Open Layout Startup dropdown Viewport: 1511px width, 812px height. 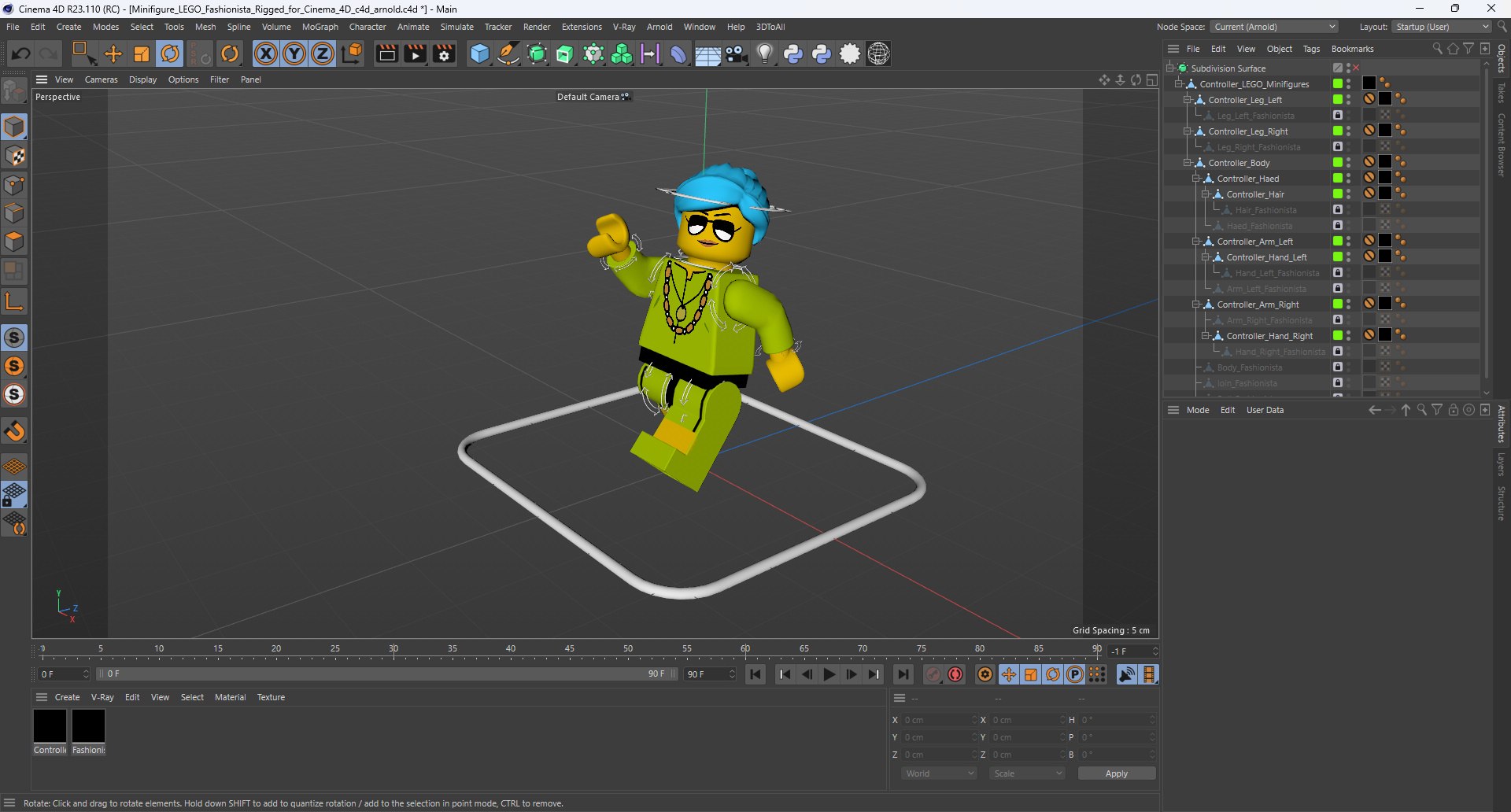[x=1442, y=27]
